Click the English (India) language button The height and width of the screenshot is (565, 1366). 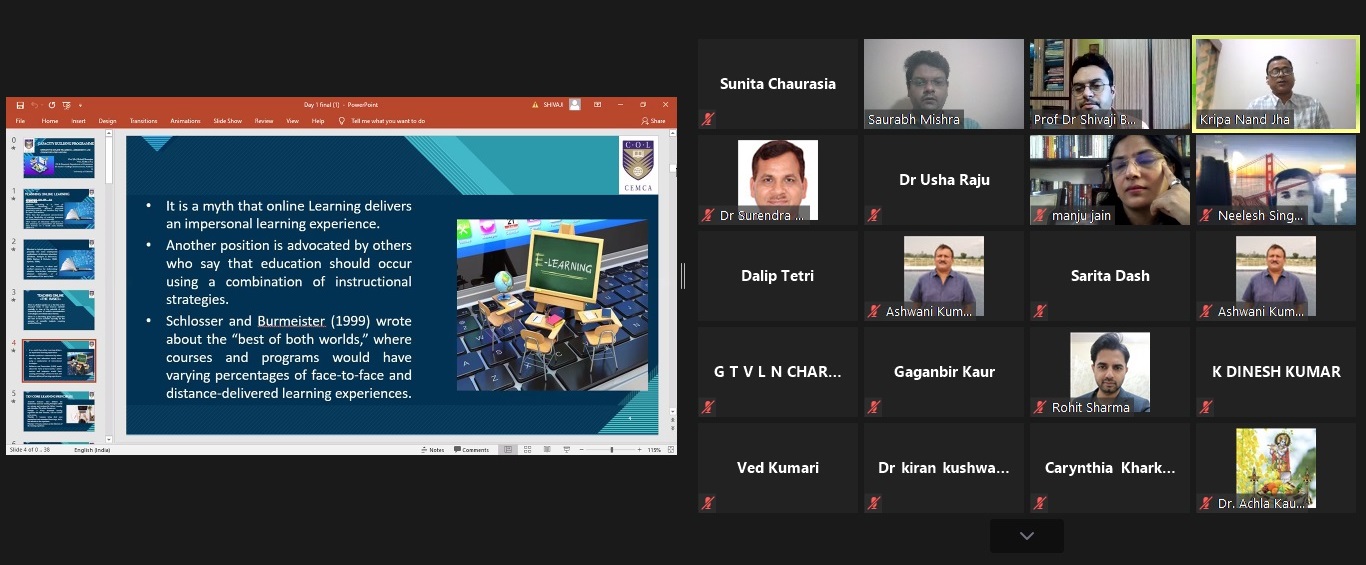pyautogui.click(x=92, y=450)
